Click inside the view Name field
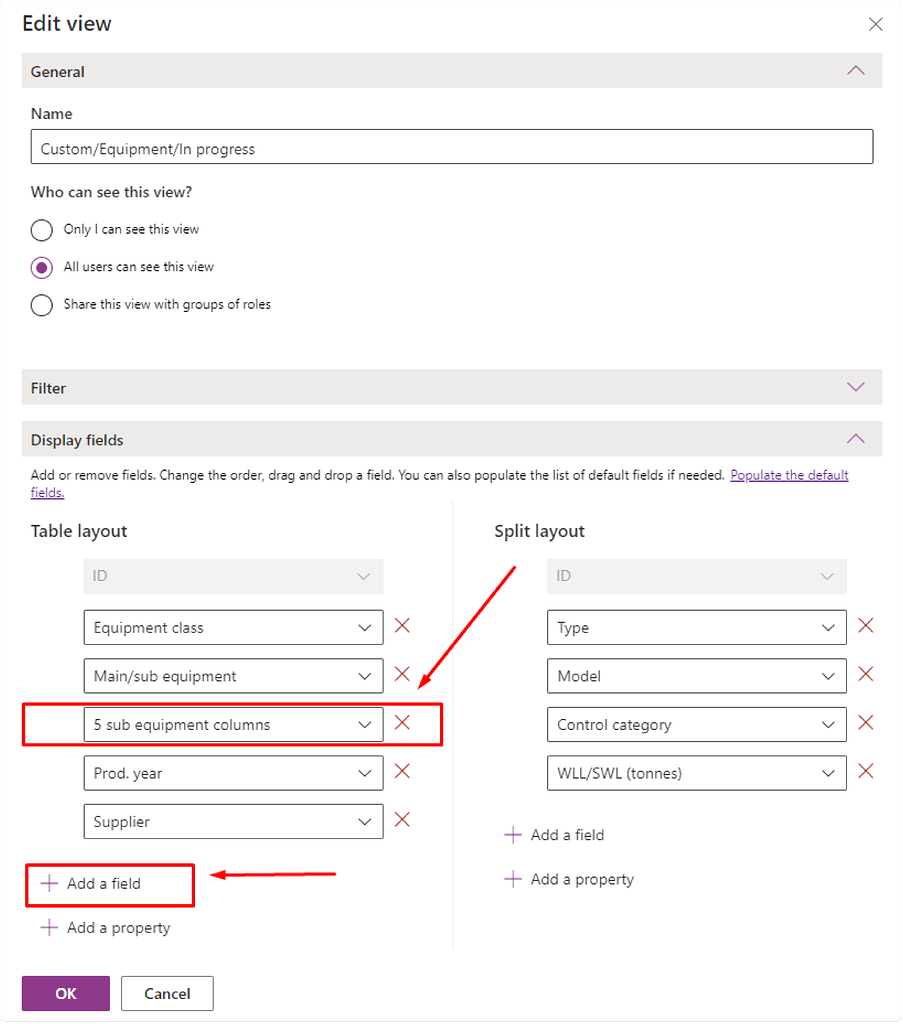903x1024 pixels. [450, 147]
